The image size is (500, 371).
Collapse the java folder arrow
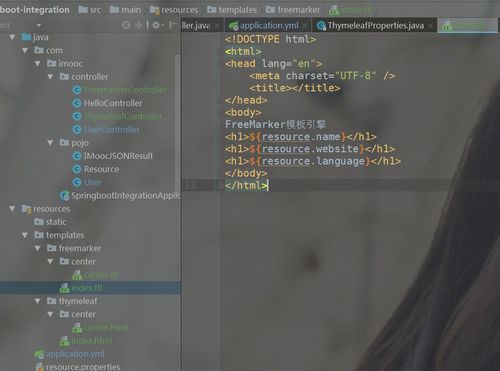click(12, 37)
